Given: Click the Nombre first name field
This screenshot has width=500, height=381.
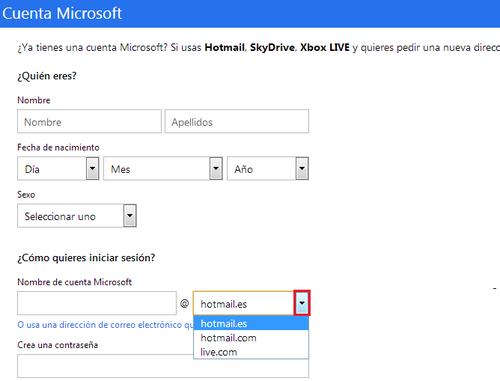Looking at the screenshot, I should pyautogui.click(x=89, y=121).
